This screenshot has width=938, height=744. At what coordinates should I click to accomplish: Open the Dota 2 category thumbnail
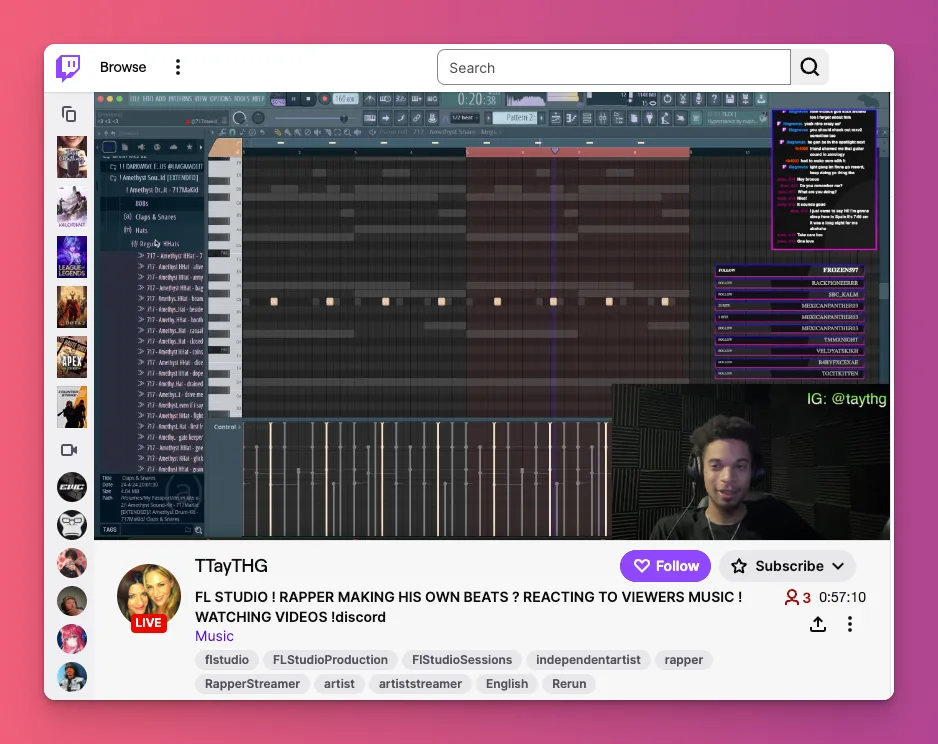(x=72, y=307)
